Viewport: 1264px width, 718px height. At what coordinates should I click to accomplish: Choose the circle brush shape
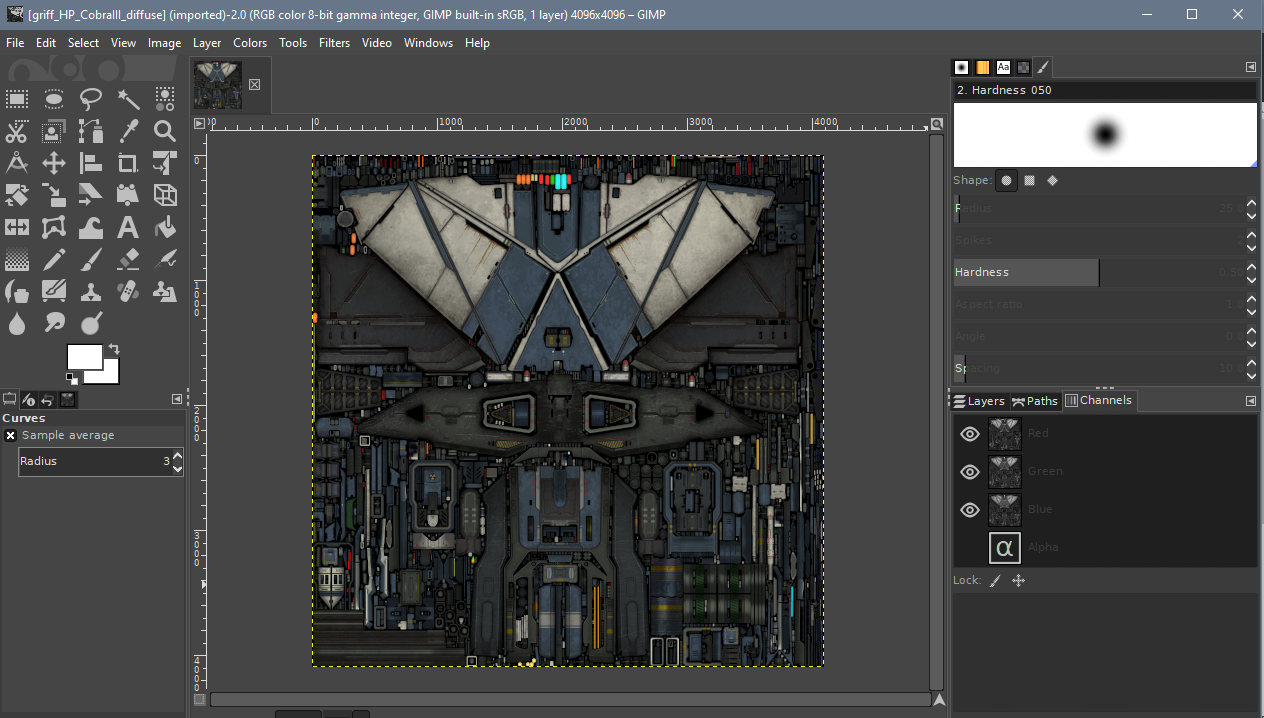pyautogui.click(x=1006, y=181)
